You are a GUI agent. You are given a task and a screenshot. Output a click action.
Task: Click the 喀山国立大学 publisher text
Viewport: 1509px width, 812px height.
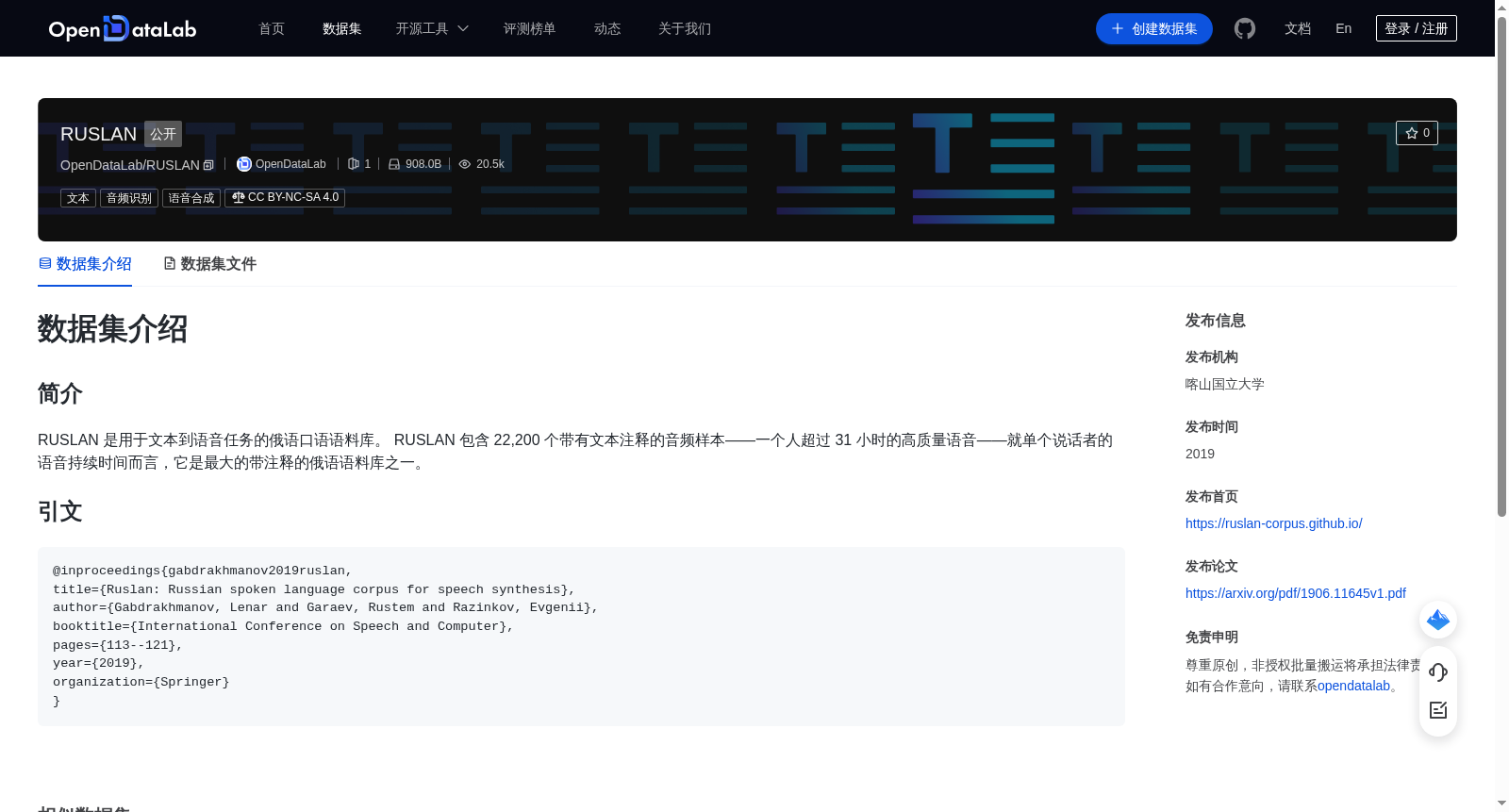pyautogui.click(x=1224, y=384)
